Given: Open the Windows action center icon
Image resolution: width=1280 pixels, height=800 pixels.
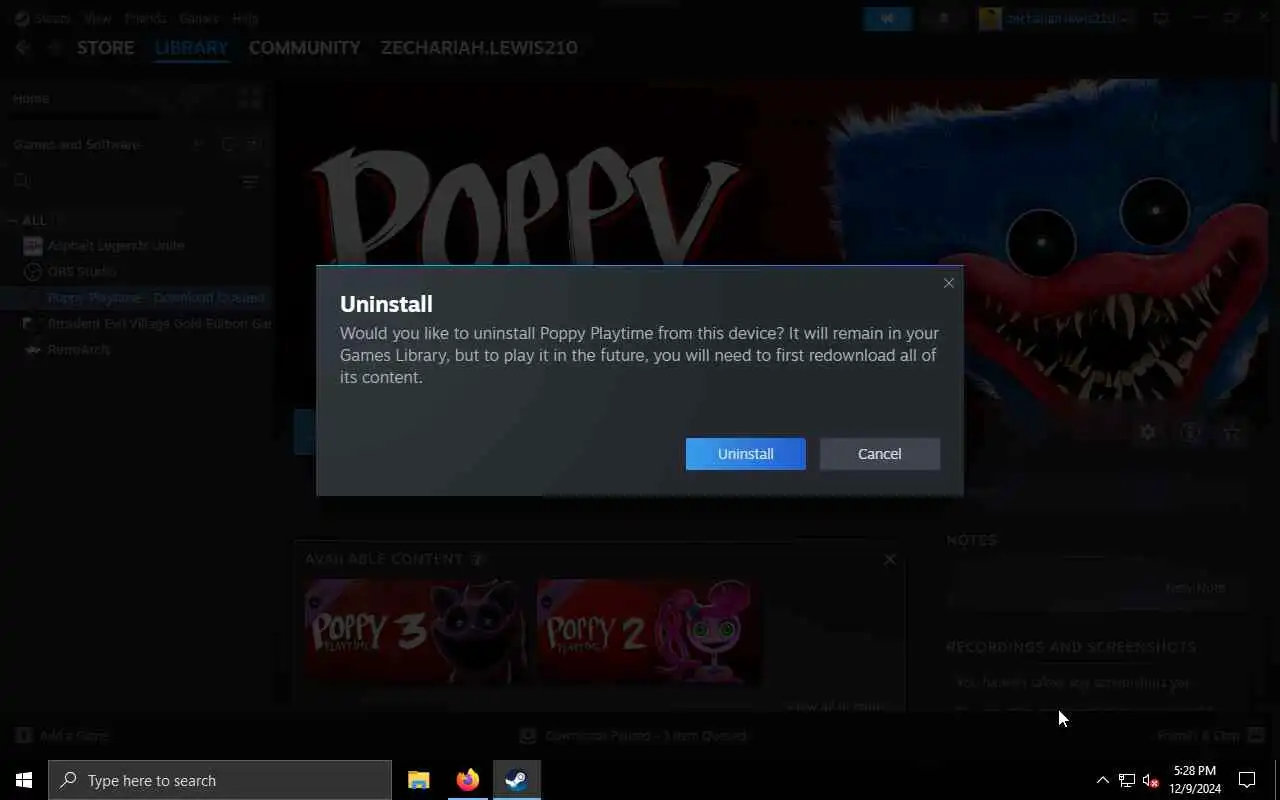Looking at the screenshot, I should click(x=1247, y=780).
